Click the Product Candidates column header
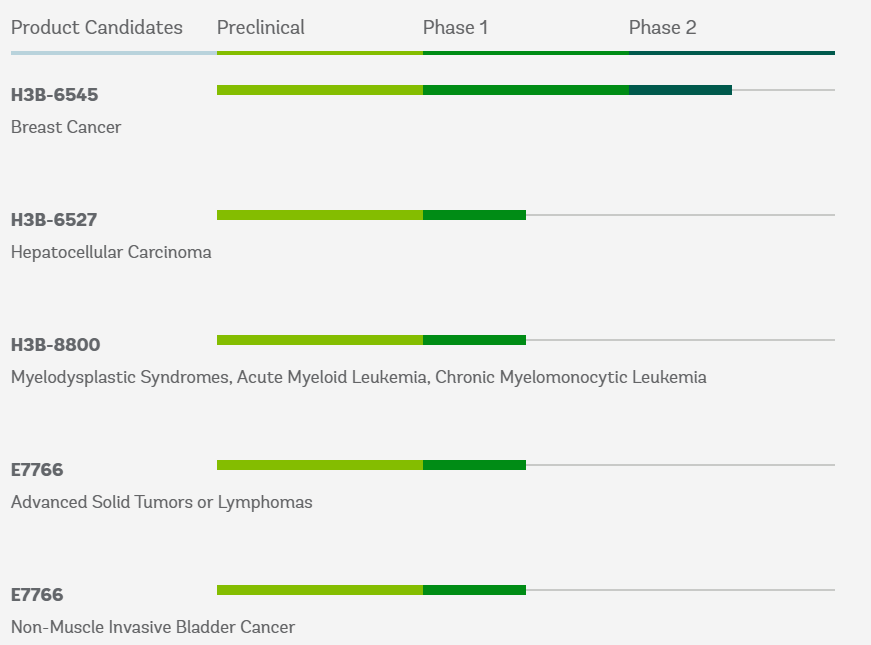 coord(97,27)
